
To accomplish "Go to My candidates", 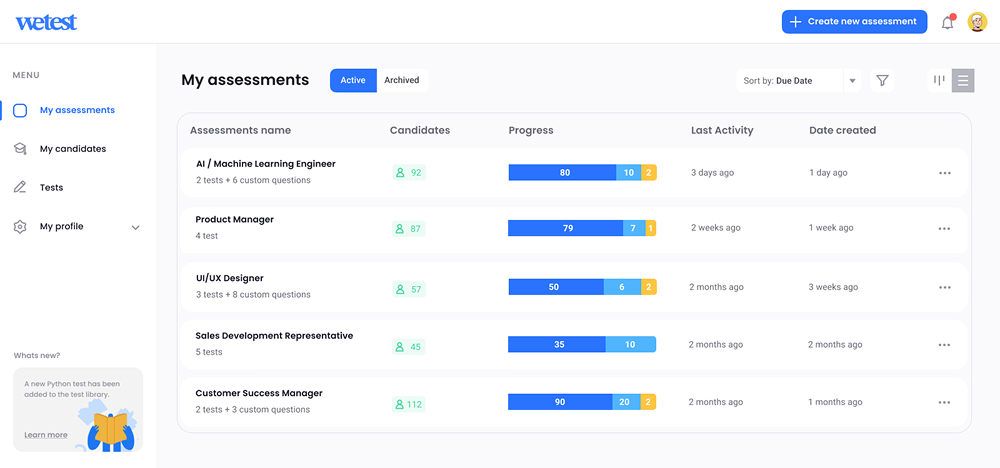I will click(73, 149).
